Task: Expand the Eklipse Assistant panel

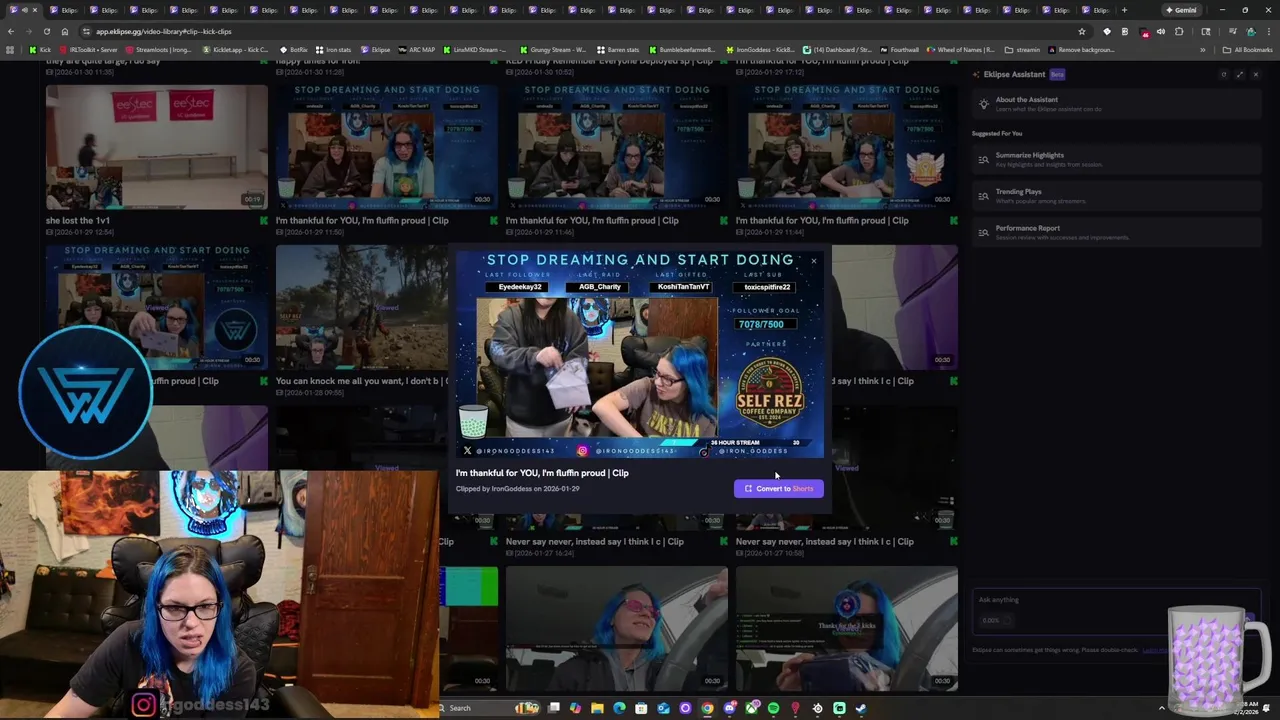Action: (1240, 74)
